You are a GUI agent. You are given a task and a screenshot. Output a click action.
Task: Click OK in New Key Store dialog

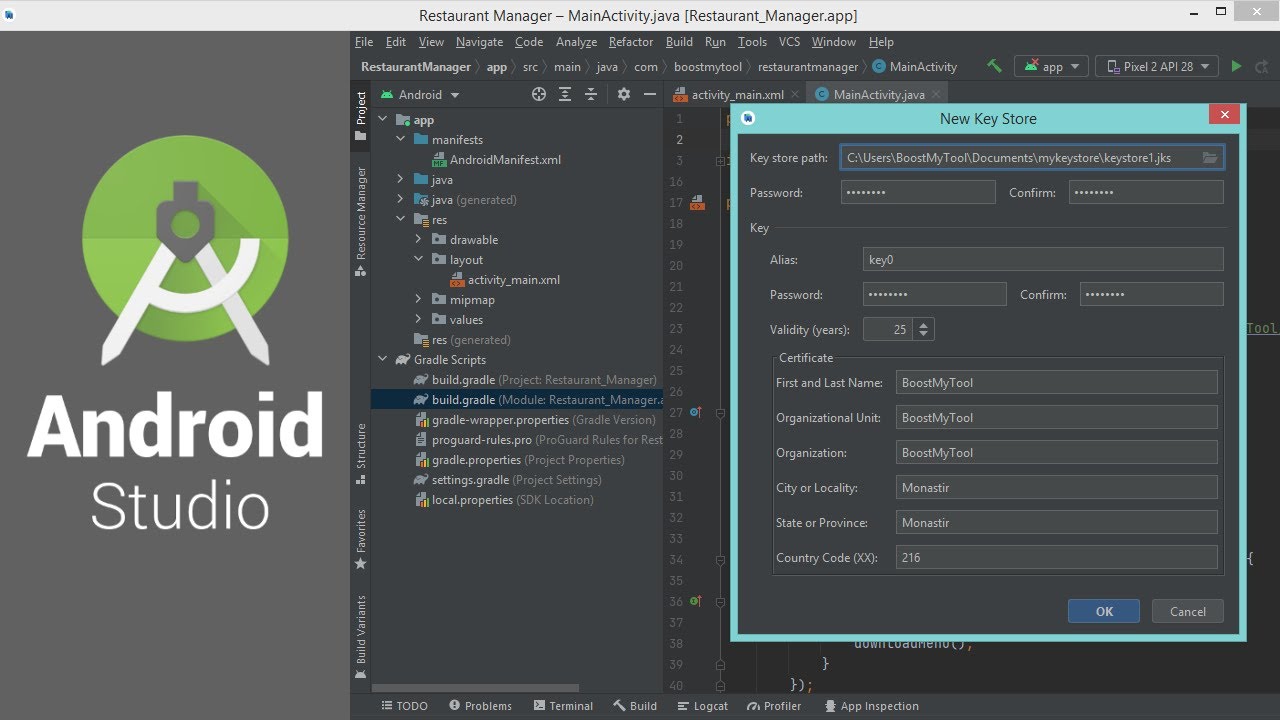[x=1104, y=611]
